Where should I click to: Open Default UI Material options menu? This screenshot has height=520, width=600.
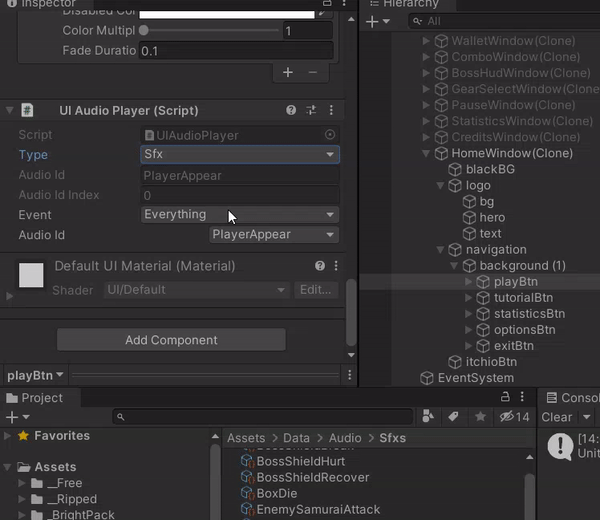336,266
